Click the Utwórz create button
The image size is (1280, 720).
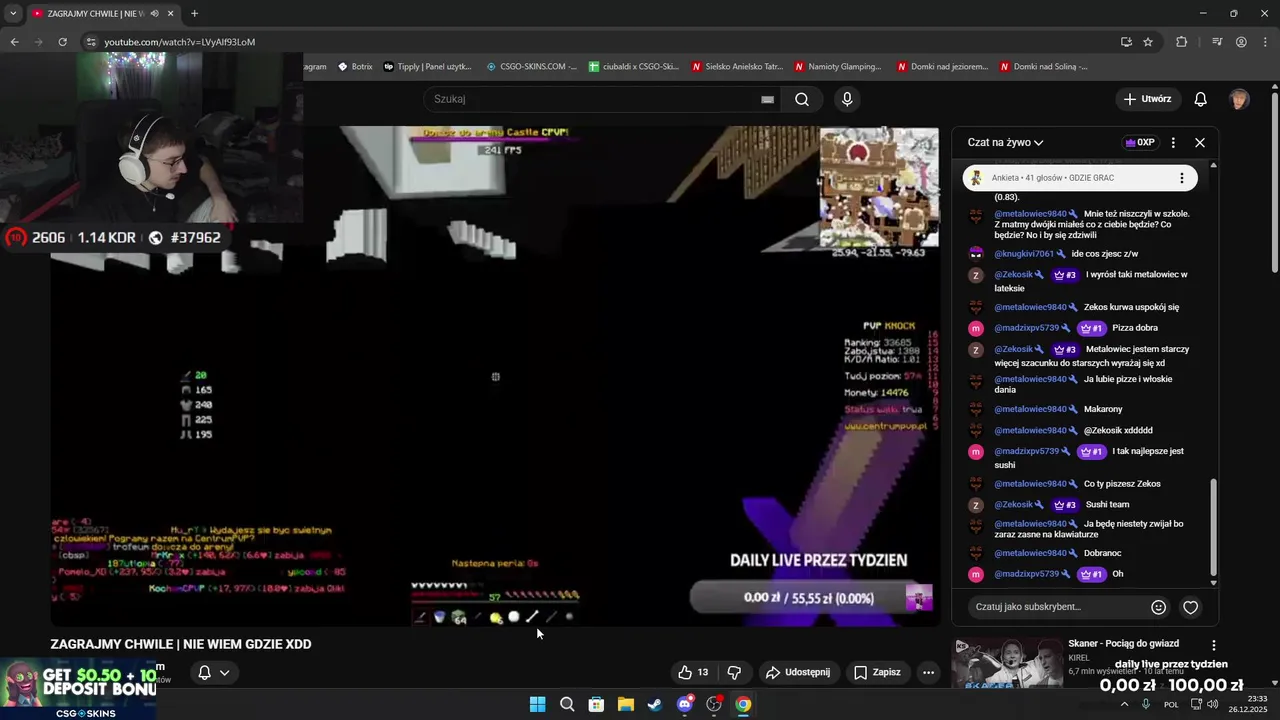(1147, 99)
